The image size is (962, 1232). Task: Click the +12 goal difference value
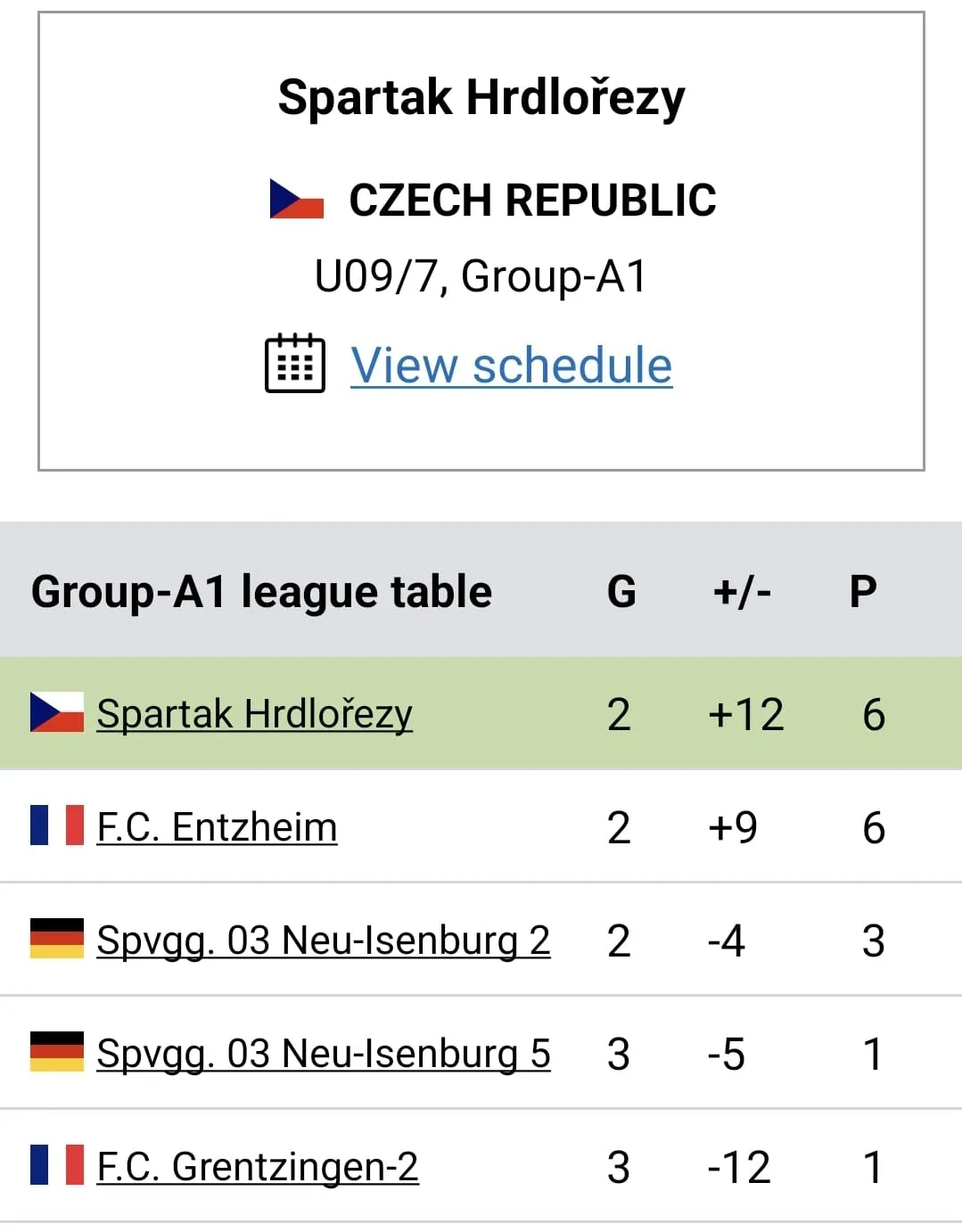(746, 714)
